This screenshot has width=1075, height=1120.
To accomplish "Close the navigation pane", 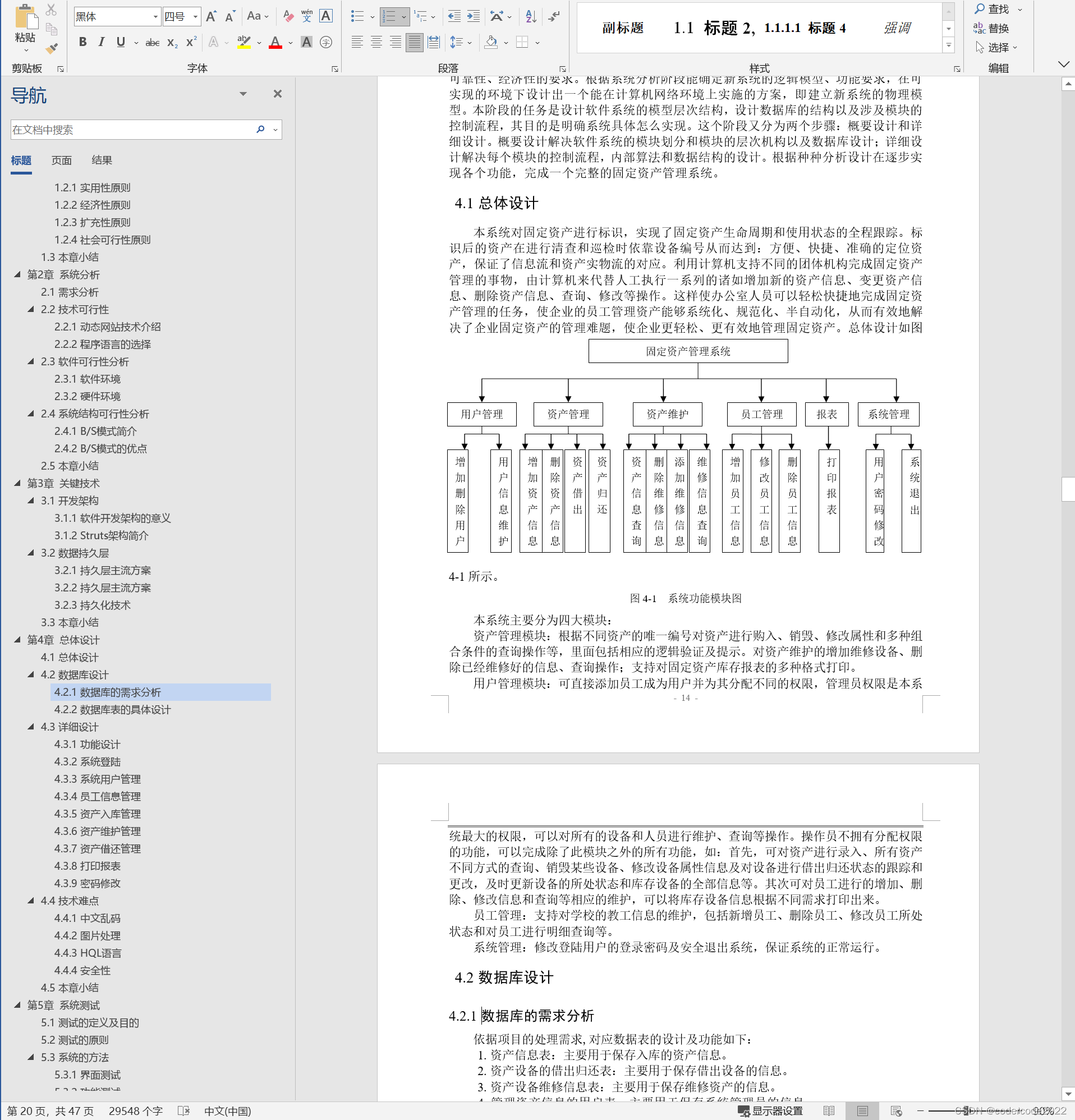I will click(278, 94).
